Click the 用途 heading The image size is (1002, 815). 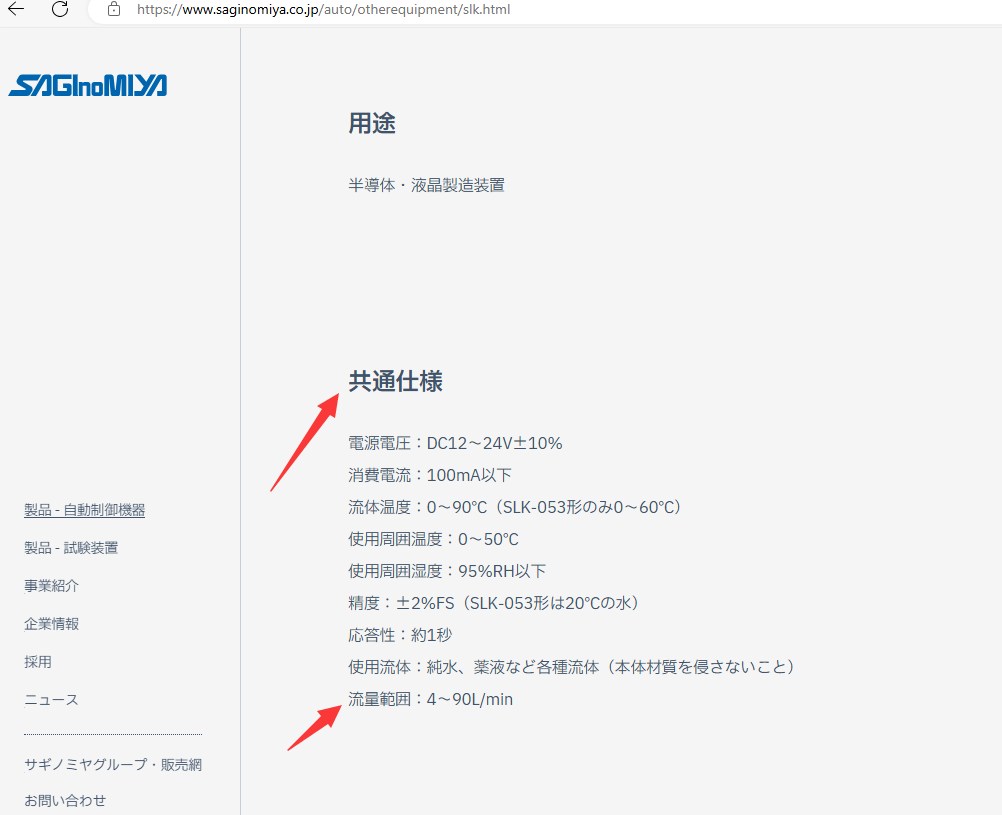coord(371,123)
